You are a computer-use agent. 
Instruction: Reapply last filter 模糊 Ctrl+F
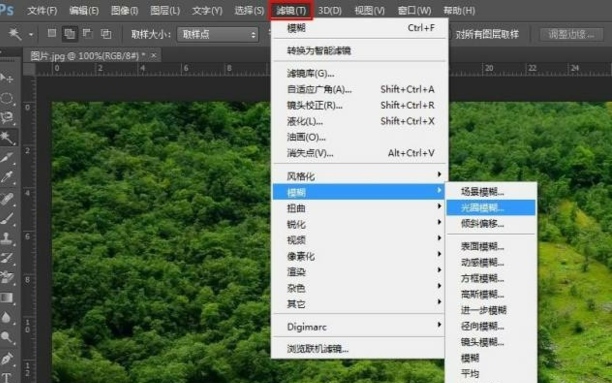tap(359, 28)
